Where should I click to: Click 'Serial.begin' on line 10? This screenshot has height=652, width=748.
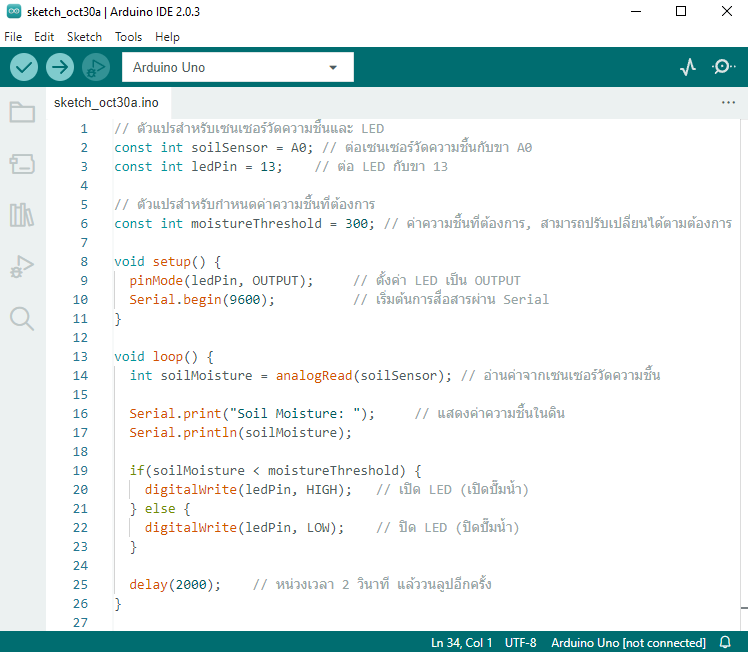[x=176, y=300]
